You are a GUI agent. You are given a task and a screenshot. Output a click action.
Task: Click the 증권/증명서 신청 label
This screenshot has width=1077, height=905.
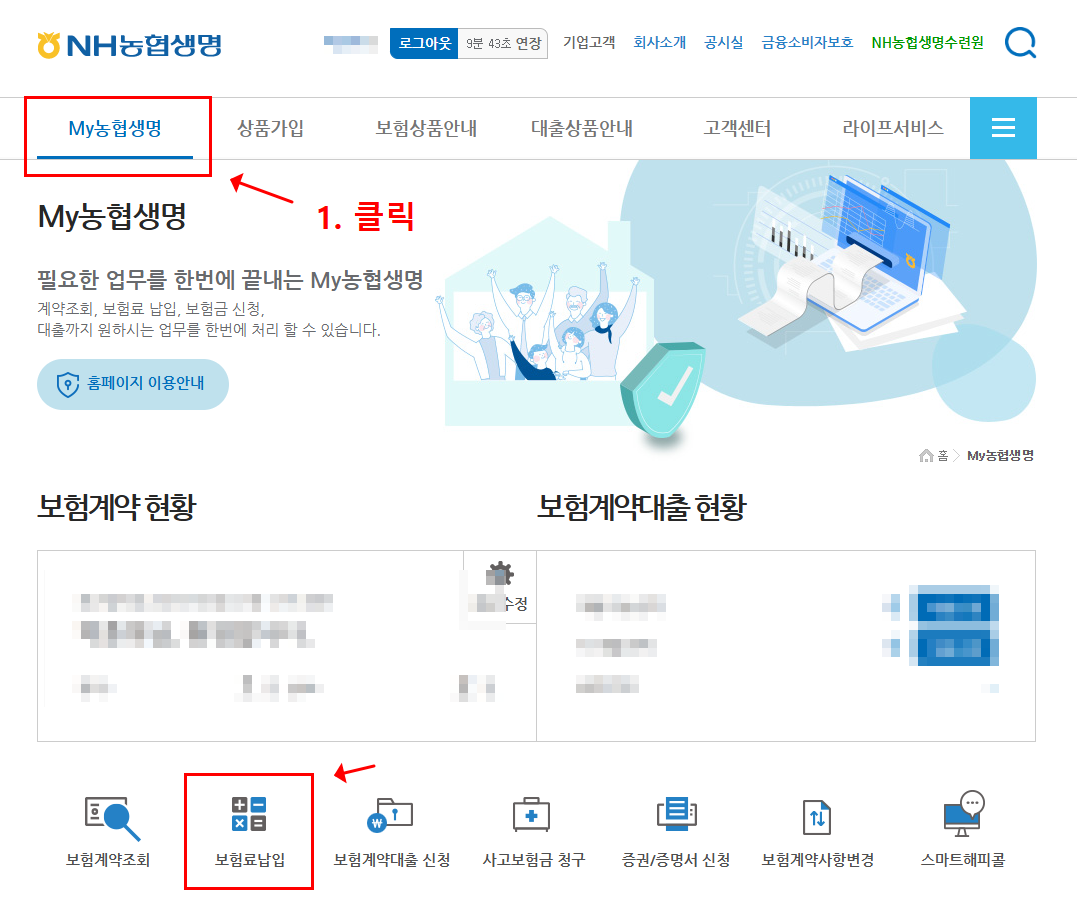676,860
